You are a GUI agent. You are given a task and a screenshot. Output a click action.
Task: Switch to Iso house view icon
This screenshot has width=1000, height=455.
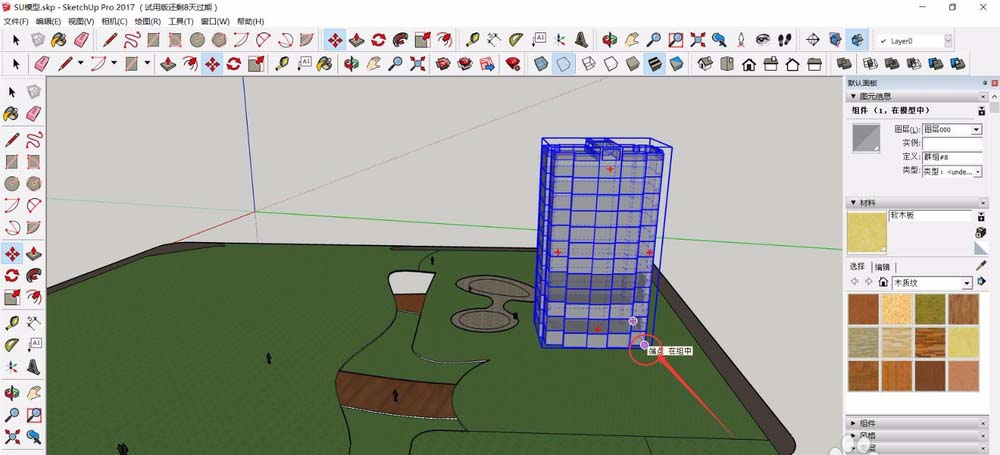[x=704, y=64]
